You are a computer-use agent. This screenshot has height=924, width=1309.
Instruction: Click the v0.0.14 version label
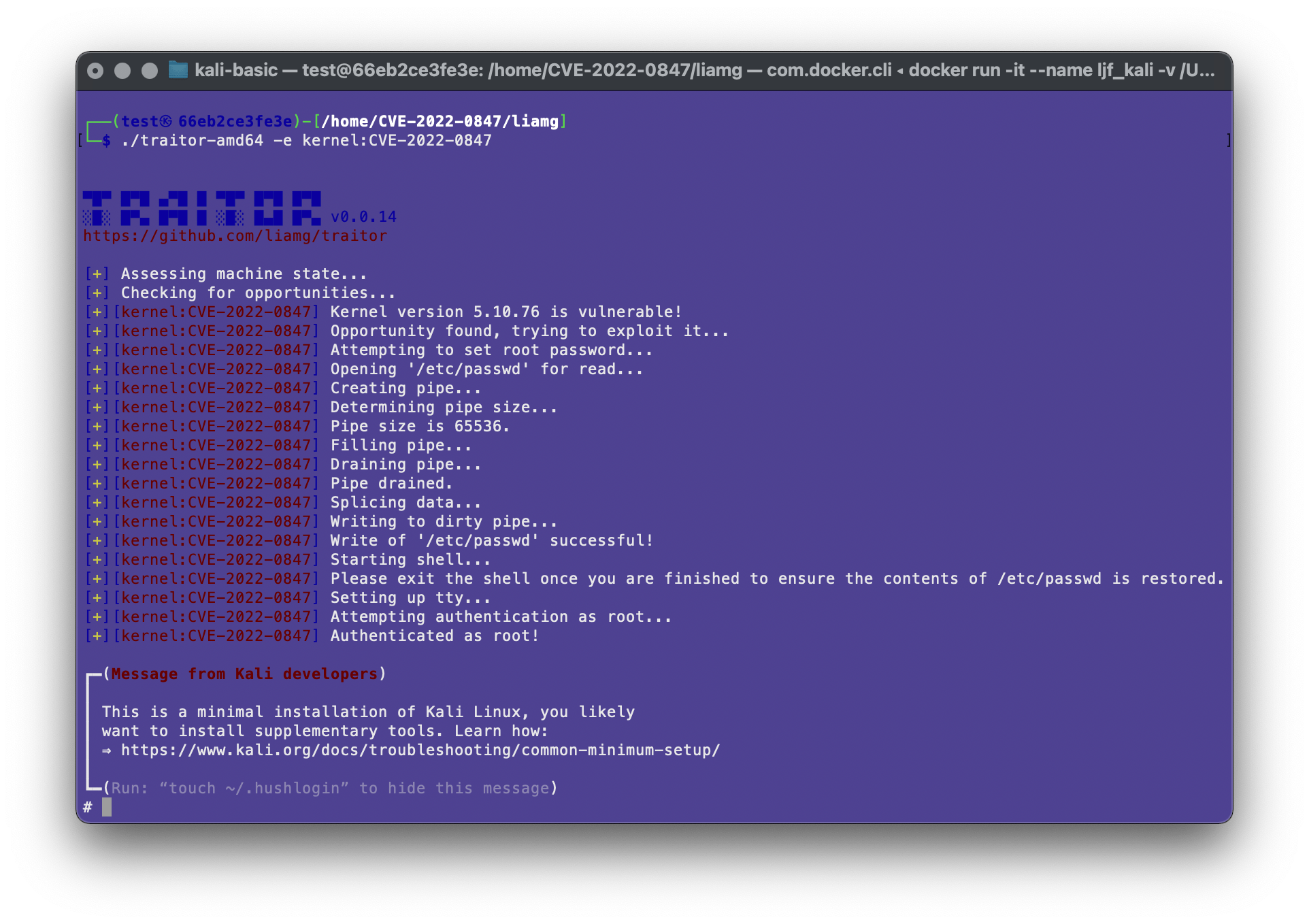(363, 216)
